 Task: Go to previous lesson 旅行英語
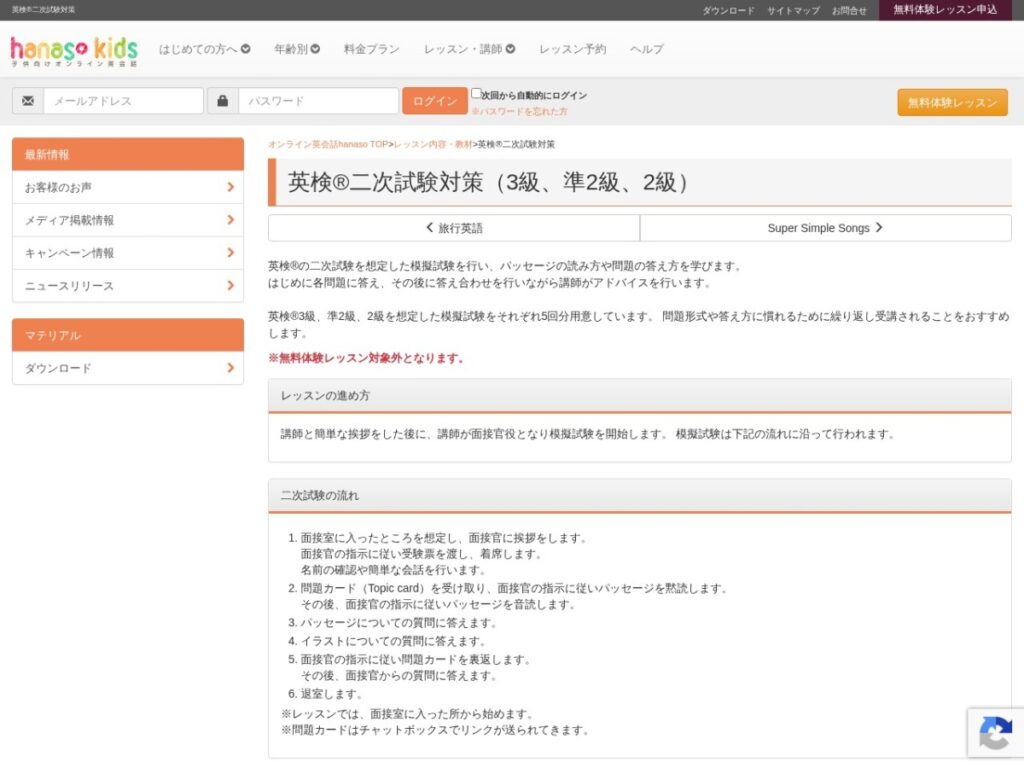(x=454, y=228)
